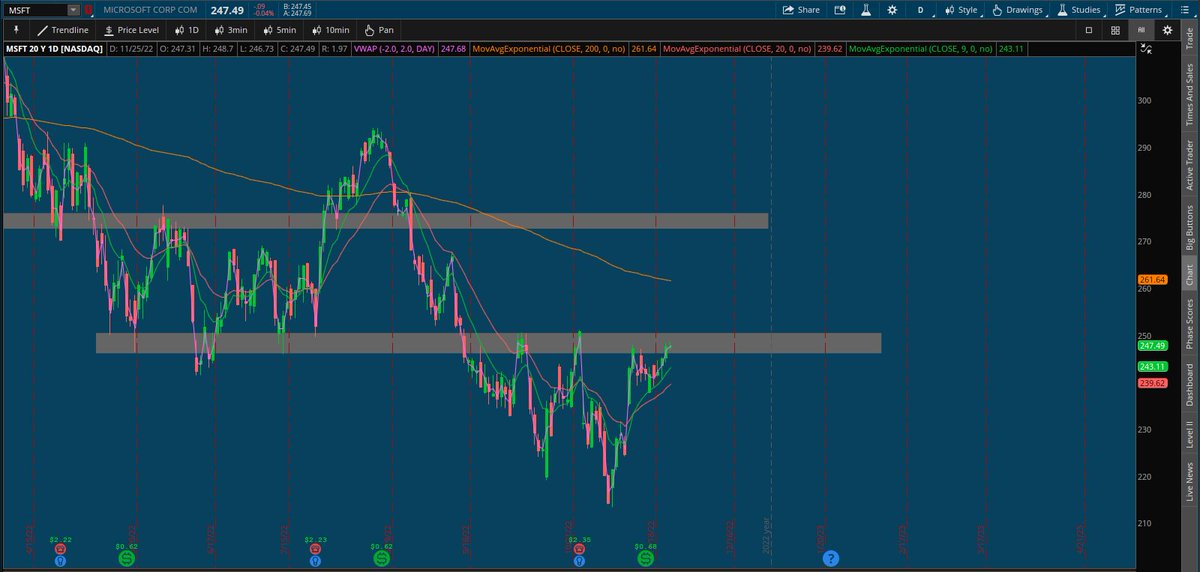Select the Price Level drawing tool
Viewport: 1200px width, 572px height.
130,30
